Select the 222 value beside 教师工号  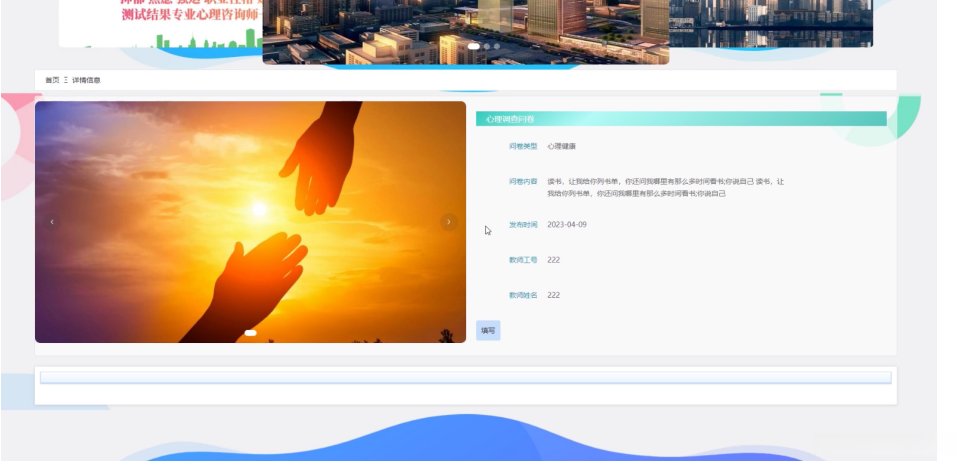tap(554, 260)
